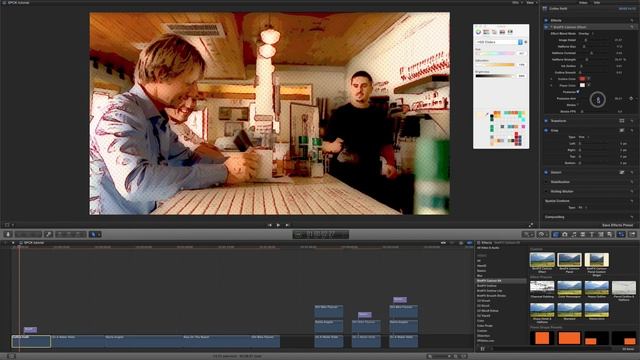Play the viewer video
This screenshot has height=360, width=640.
[x=278, y=225]
